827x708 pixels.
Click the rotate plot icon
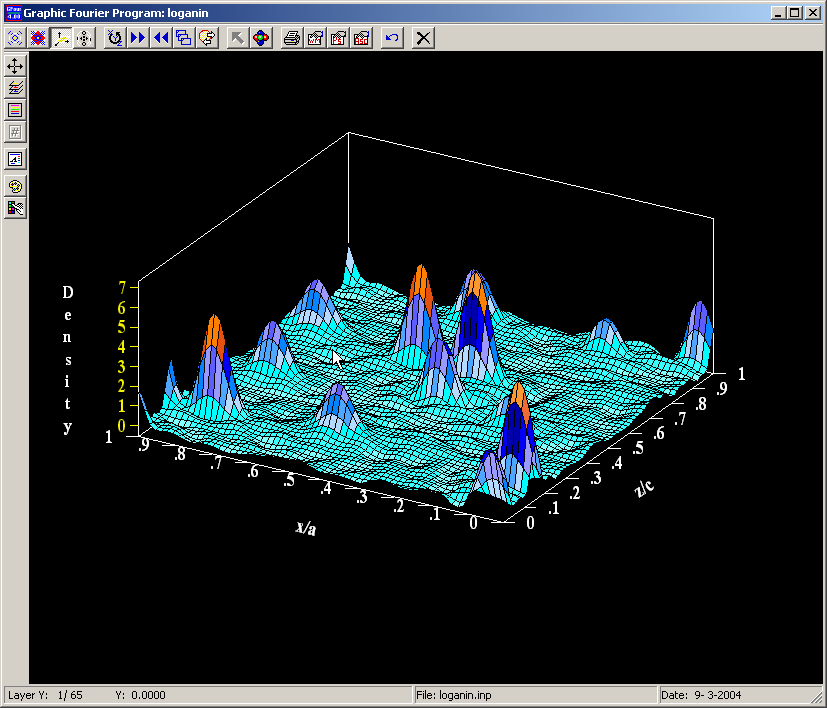pos(115,38)
